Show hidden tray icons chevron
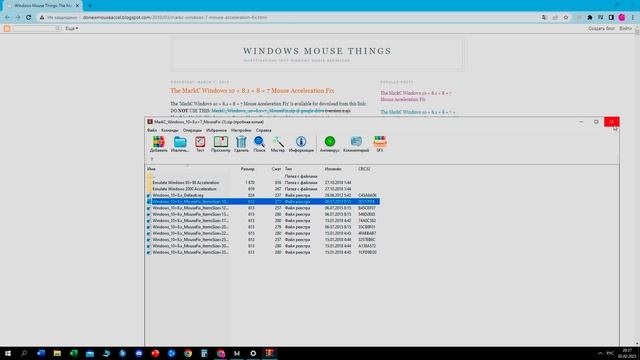The height and width of the screenshot is (360, 640). pos(600,353)
